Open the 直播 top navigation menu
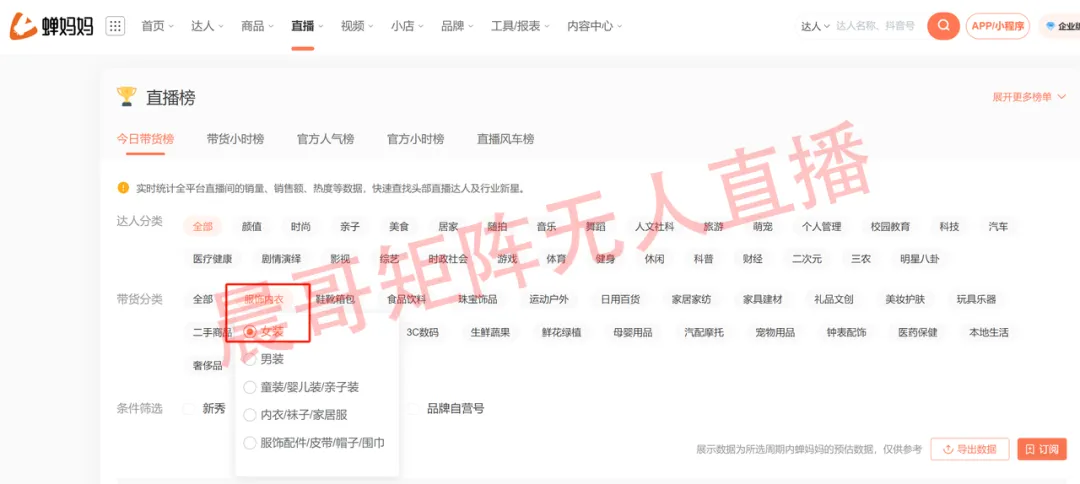 pyautogui.click(x=307, y=26)
